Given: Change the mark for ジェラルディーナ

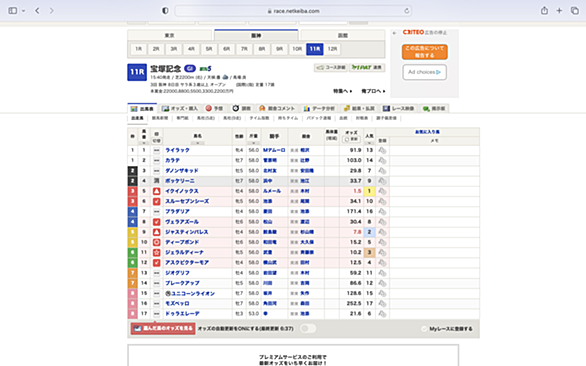Looking at the screenshot, I should [157, 252].
